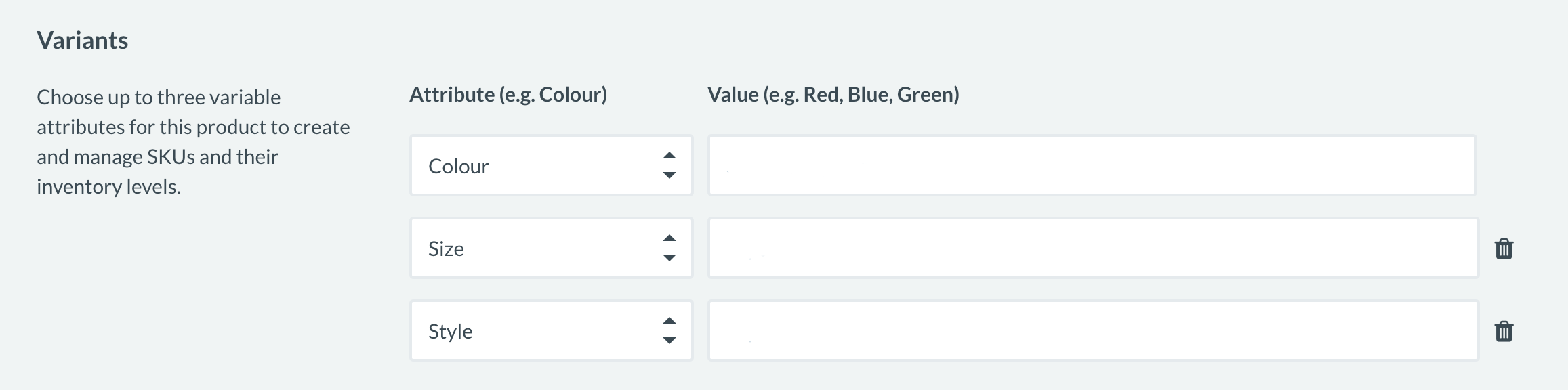Viewport: 1568px width, 390px height.
Task: Click down arrow in Size selector
Action: pos(669,258)
